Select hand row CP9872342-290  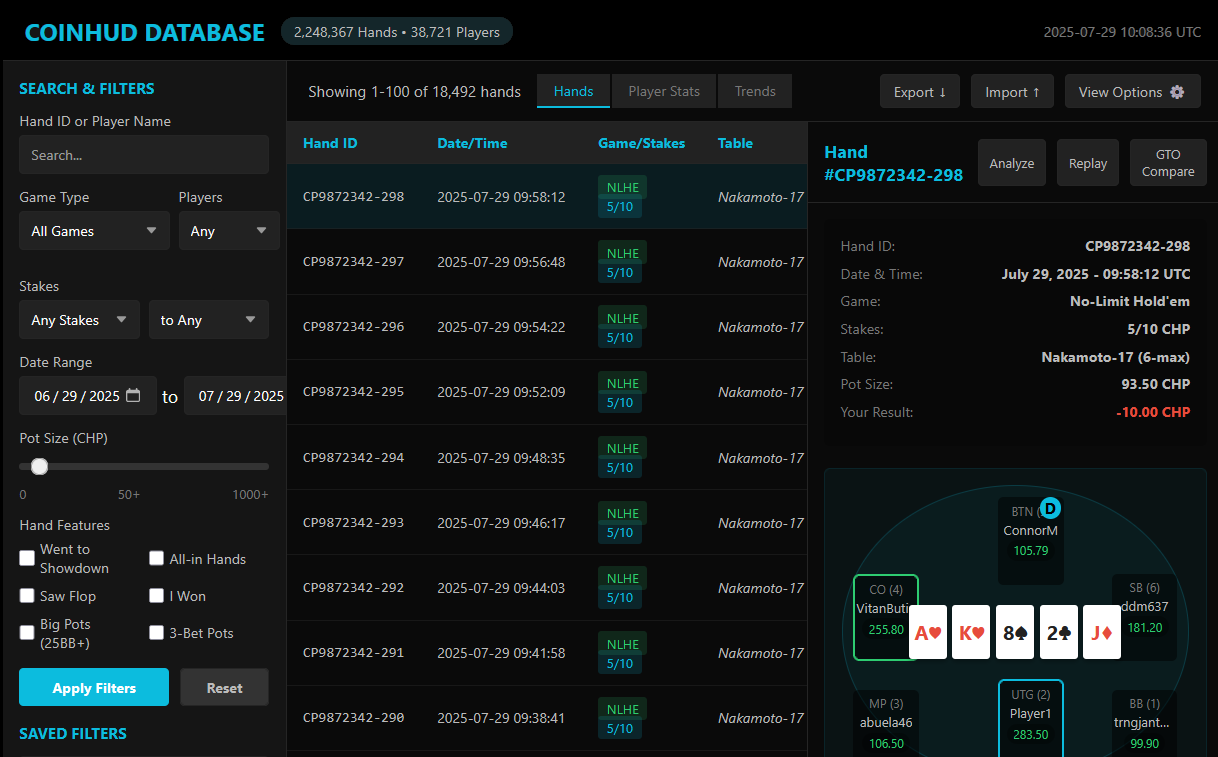547,717
